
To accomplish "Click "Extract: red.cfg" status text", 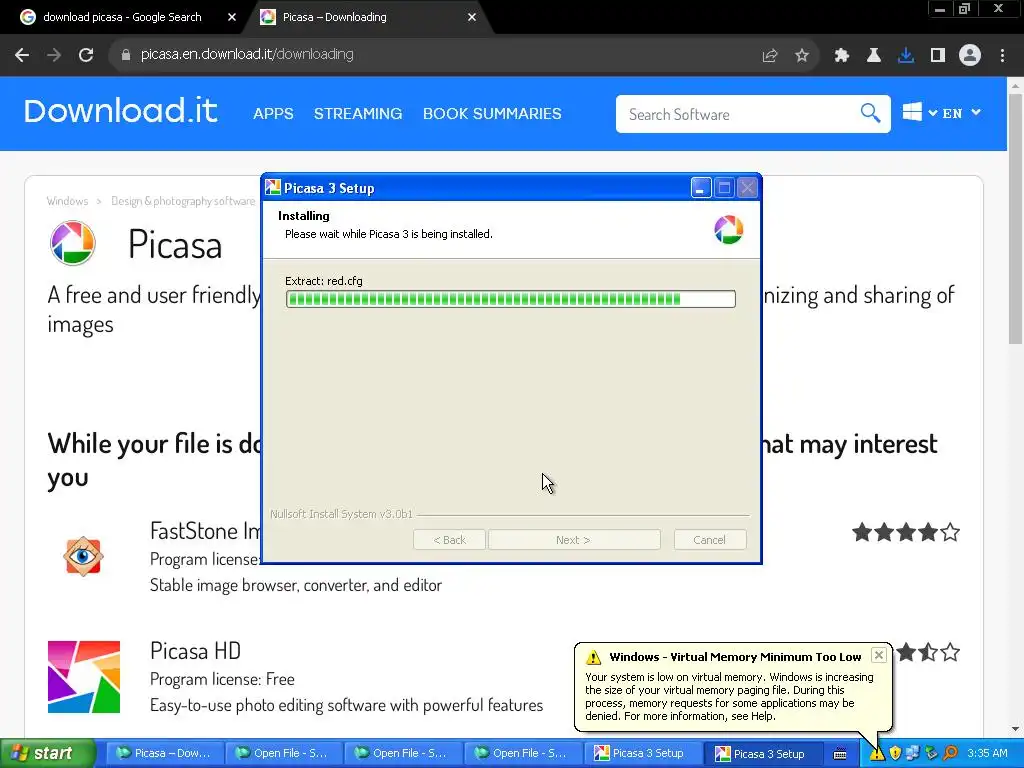I will 324,281.
